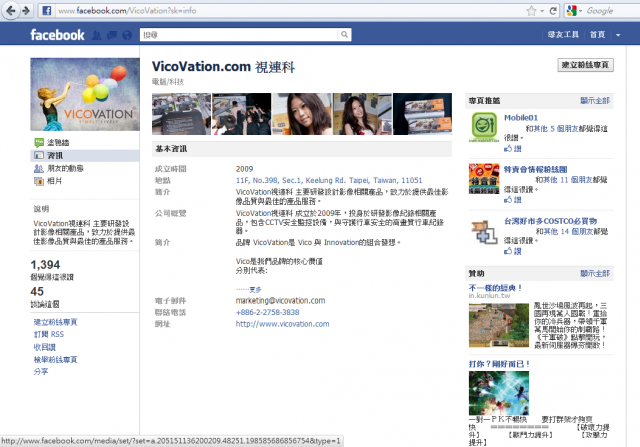Click the +886-2-2758-3838 phone link
640x447 pixels.
[x=267, y=312]
